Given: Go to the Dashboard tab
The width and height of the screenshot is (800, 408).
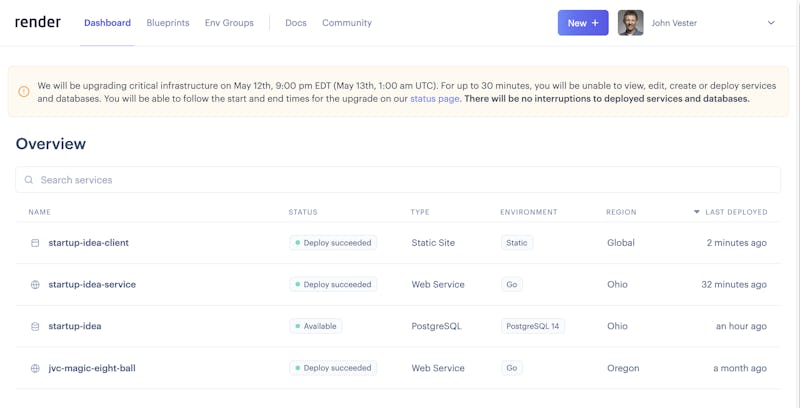Looking at the screenshot, I should (107, 23).
